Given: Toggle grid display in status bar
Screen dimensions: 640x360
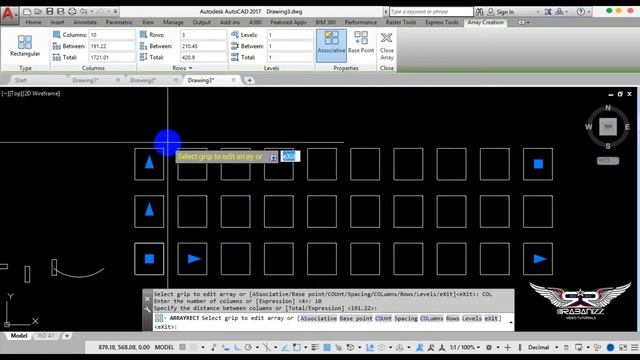Looking at the screenshot, I should click(x=182, y=347).
